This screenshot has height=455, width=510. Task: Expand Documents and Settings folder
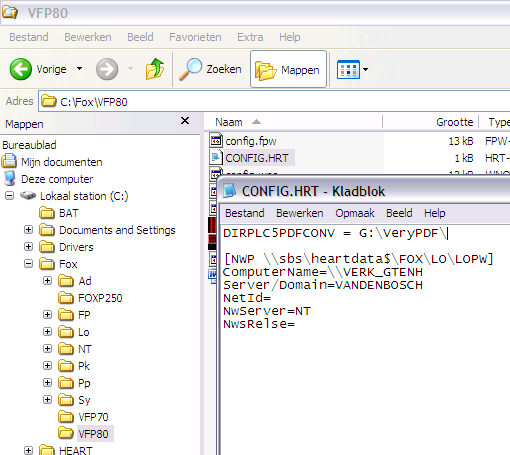(29, 230)
